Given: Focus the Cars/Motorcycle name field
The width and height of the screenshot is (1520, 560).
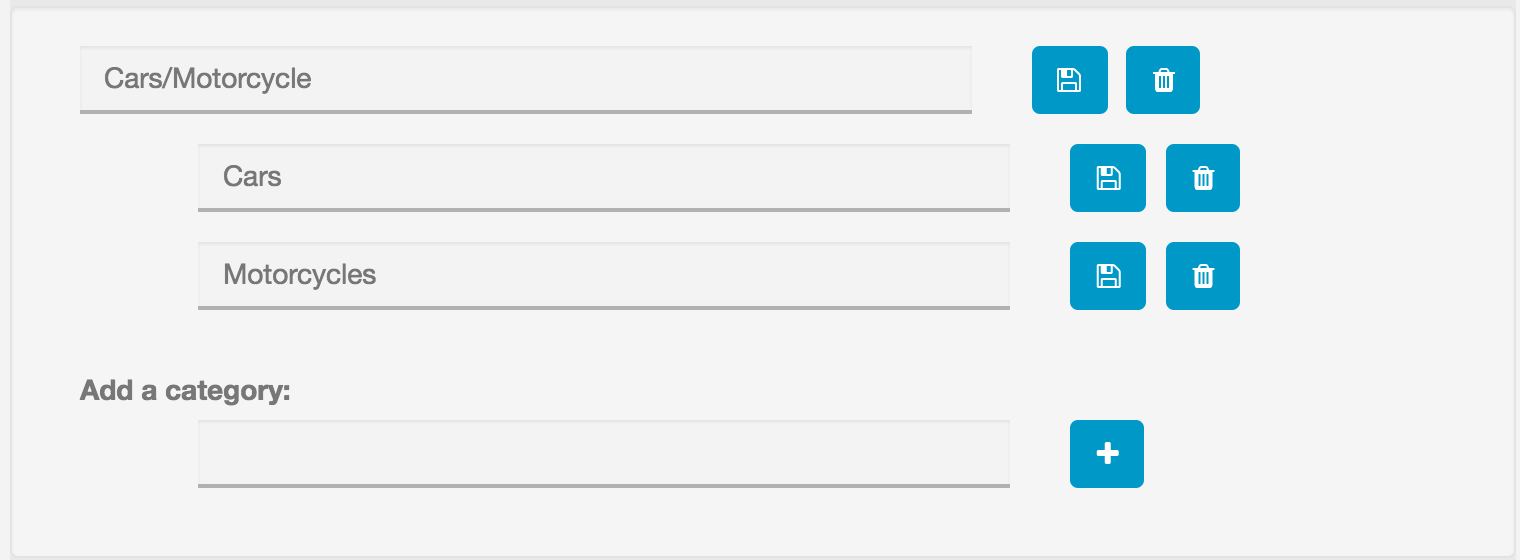Looking at the screenshot, I should (525, 78).
